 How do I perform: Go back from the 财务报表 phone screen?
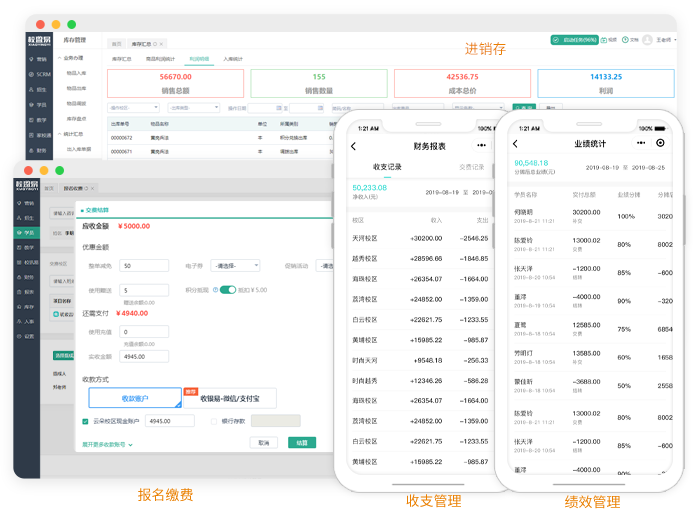354,146
